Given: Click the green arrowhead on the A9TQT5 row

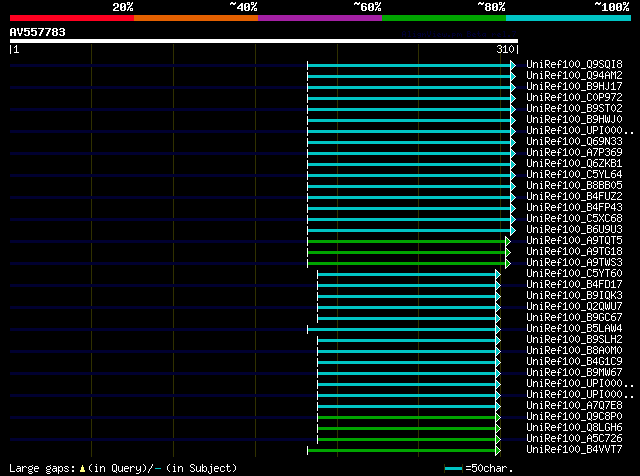Looking at the screenshot, I should 508,241.
